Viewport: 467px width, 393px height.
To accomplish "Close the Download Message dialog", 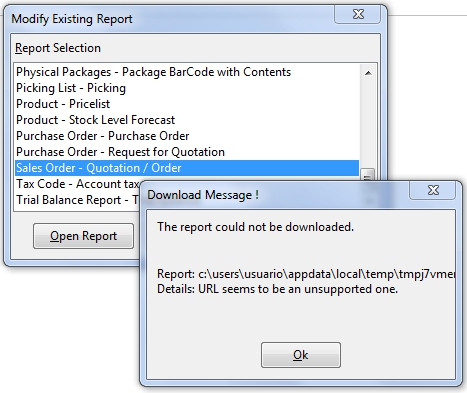I will [433, 190].
